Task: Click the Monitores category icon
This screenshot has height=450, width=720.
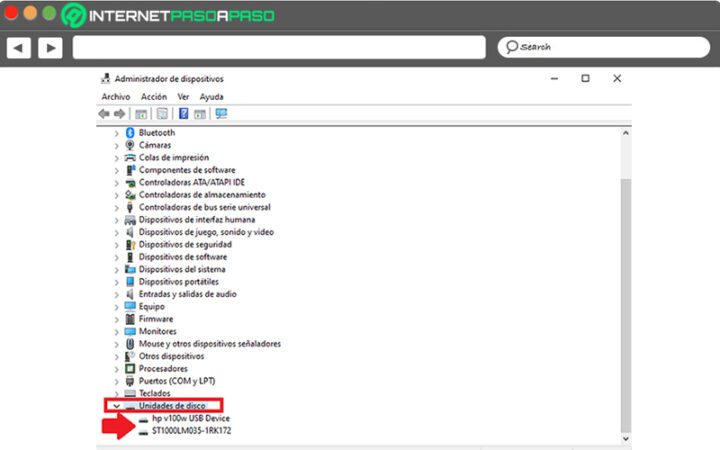Action: (130, 331)
